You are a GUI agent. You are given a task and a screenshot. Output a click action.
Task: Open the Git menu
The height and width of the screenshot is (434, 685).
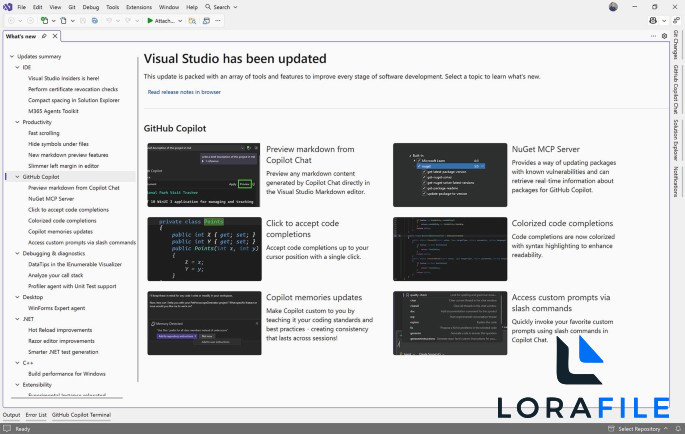tap(72, 7)
